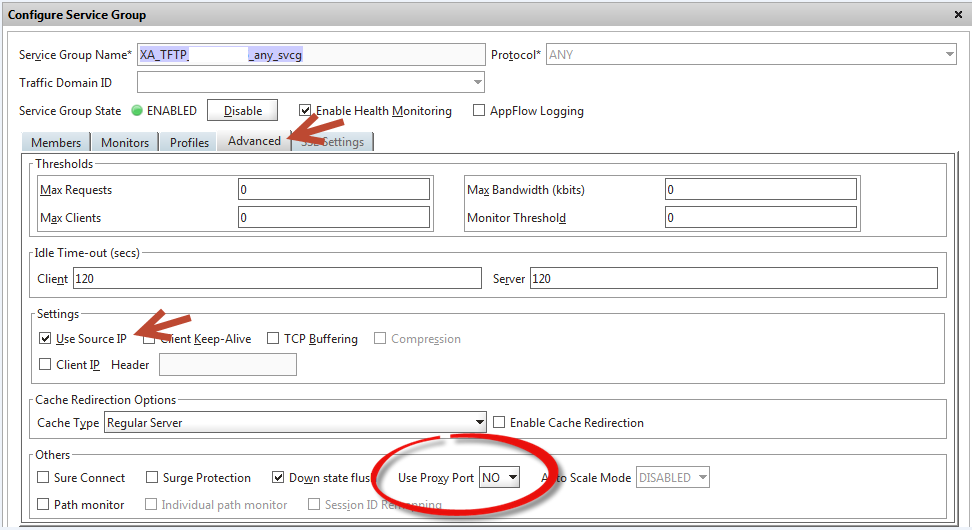Tick the Path monitor checkbox
This screenshot has height=530, width=972.
[x=44, y=505]
